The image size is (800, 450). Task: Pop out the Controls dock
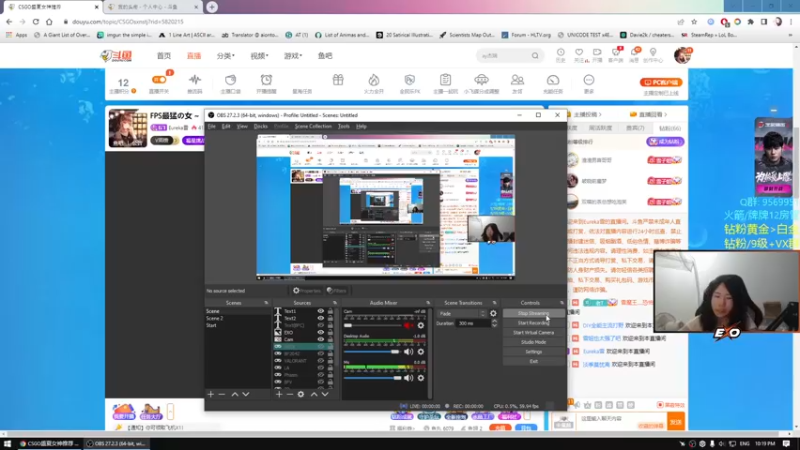pos(562,303)
